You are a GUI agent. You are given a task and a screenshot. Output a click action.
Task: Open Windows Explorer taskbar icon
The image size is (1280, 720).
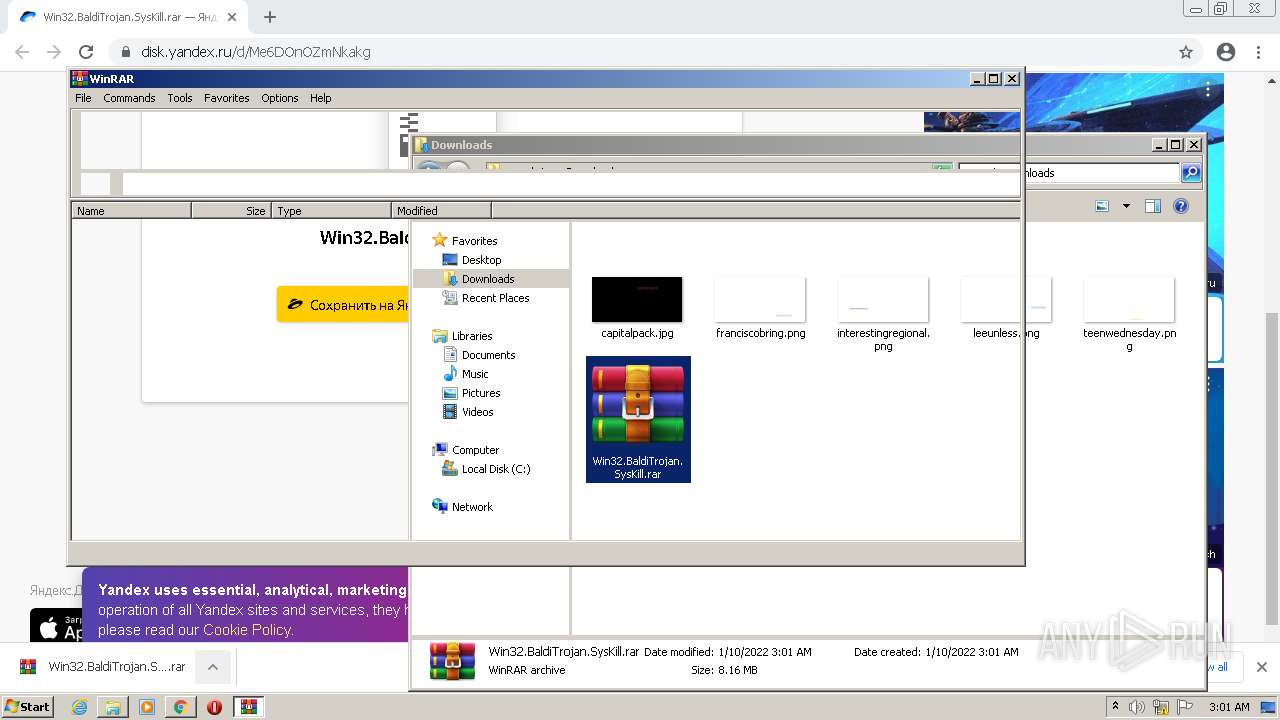[x=113, y=707]
